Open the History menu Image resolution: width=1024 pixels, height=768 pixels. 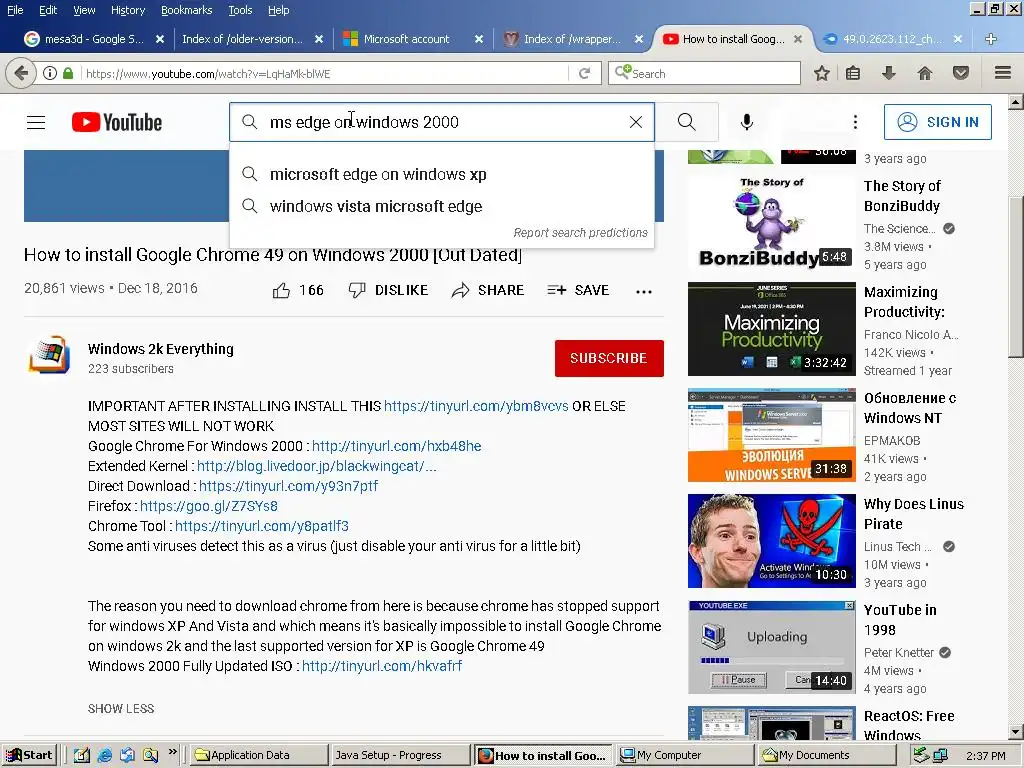pos(127,10)
